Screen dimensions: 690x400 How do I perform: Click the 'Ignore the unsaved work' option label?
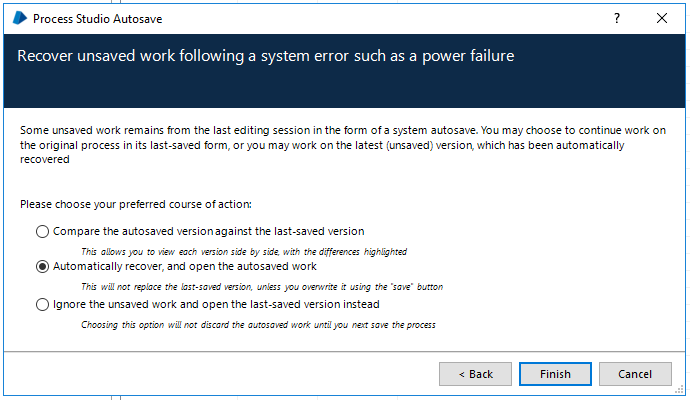[x=216, y=304]
